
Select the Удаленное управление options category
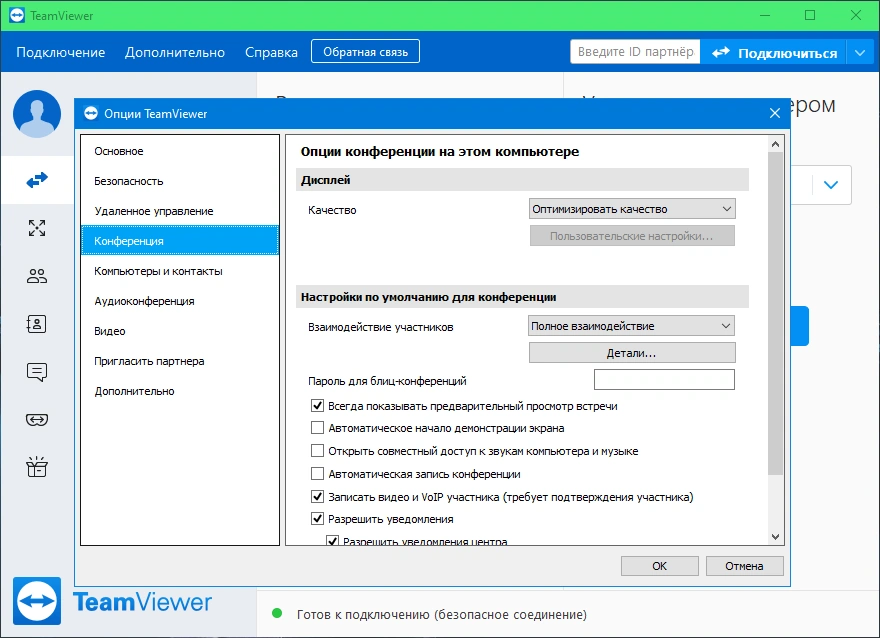(180, 211)
